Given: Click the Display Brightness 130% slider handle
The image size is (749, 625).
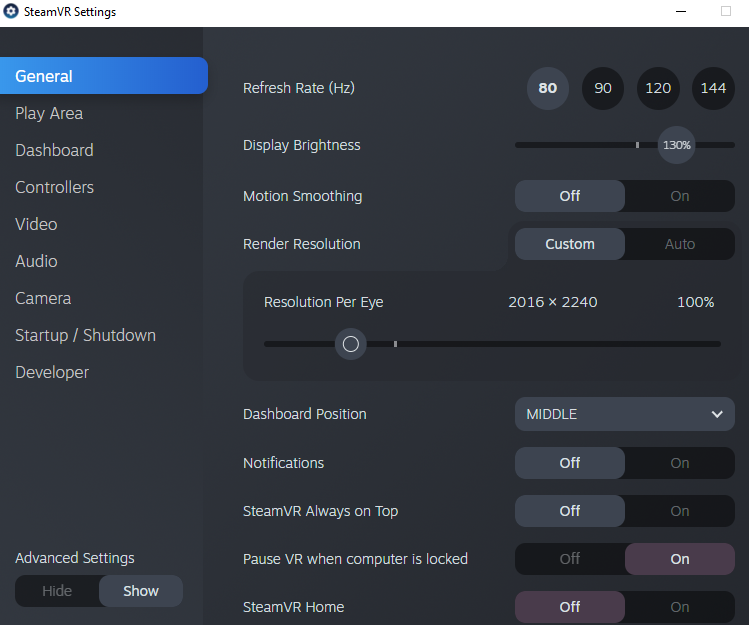Looking at the screenshot, I should click(676, 145).
